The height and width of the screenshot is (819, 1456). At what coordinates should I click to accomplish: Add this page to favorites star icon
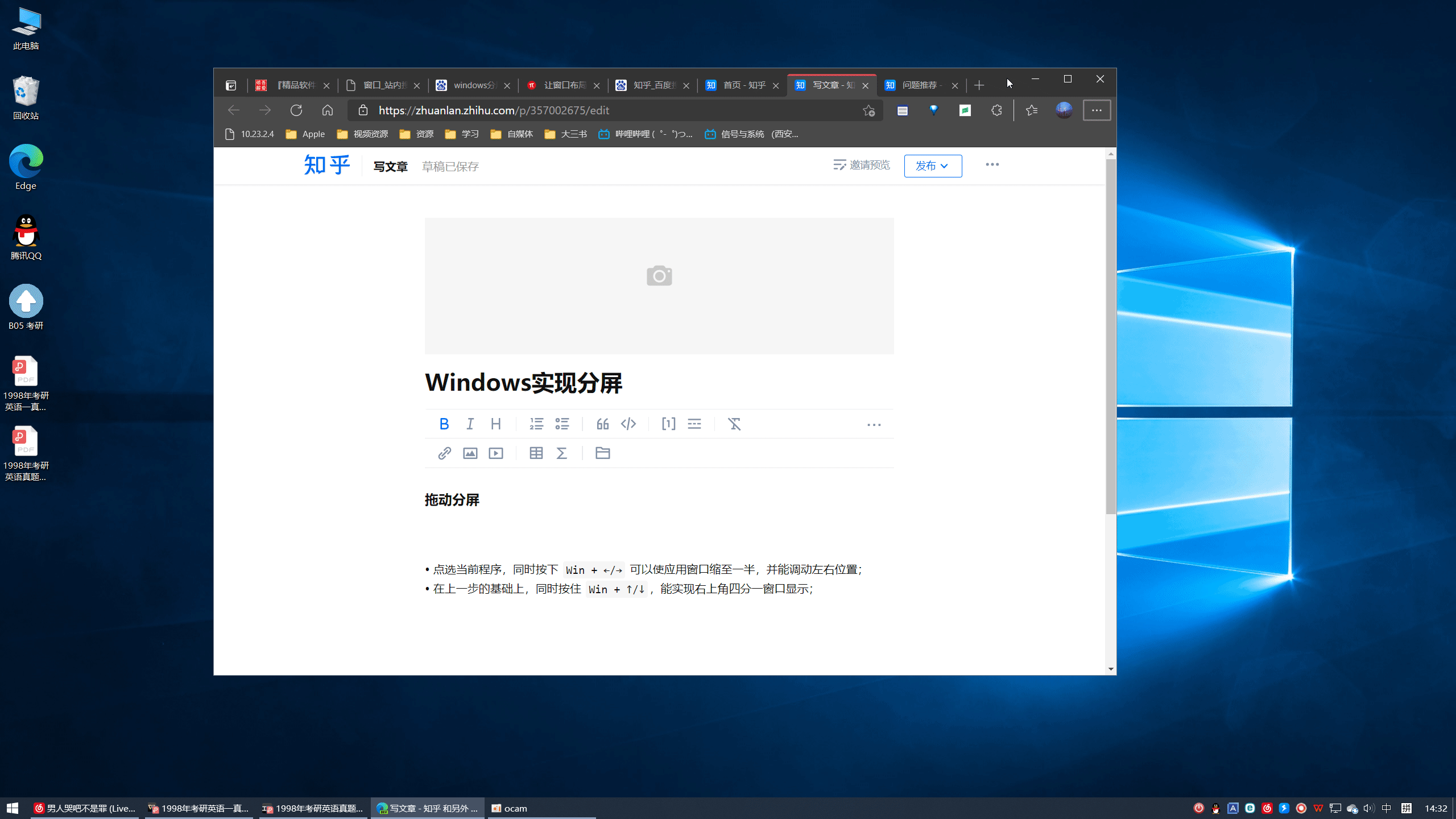(x=868, y=110)
